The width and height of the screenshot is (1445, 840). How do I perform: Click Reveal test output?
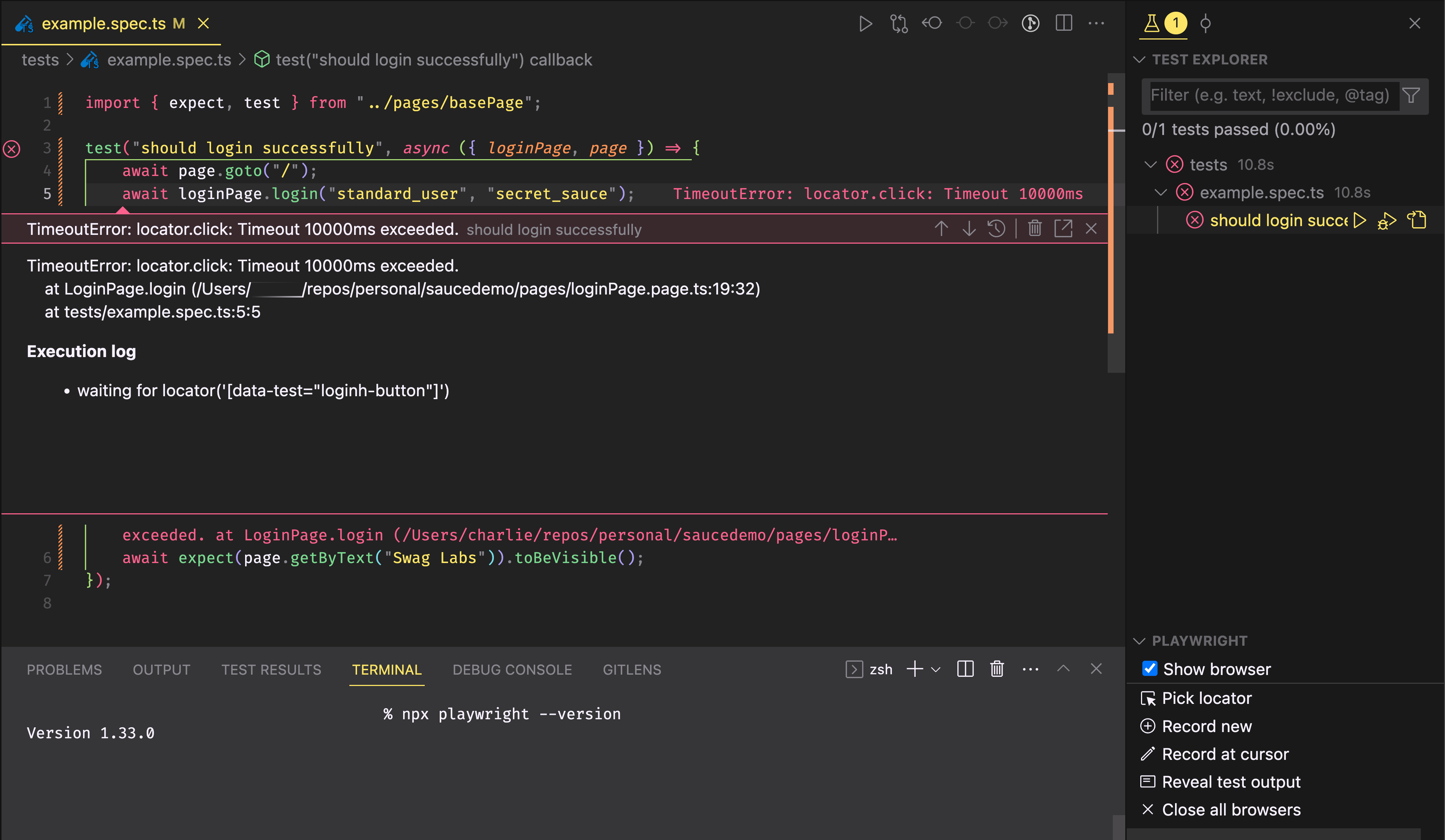point(1231,781)
